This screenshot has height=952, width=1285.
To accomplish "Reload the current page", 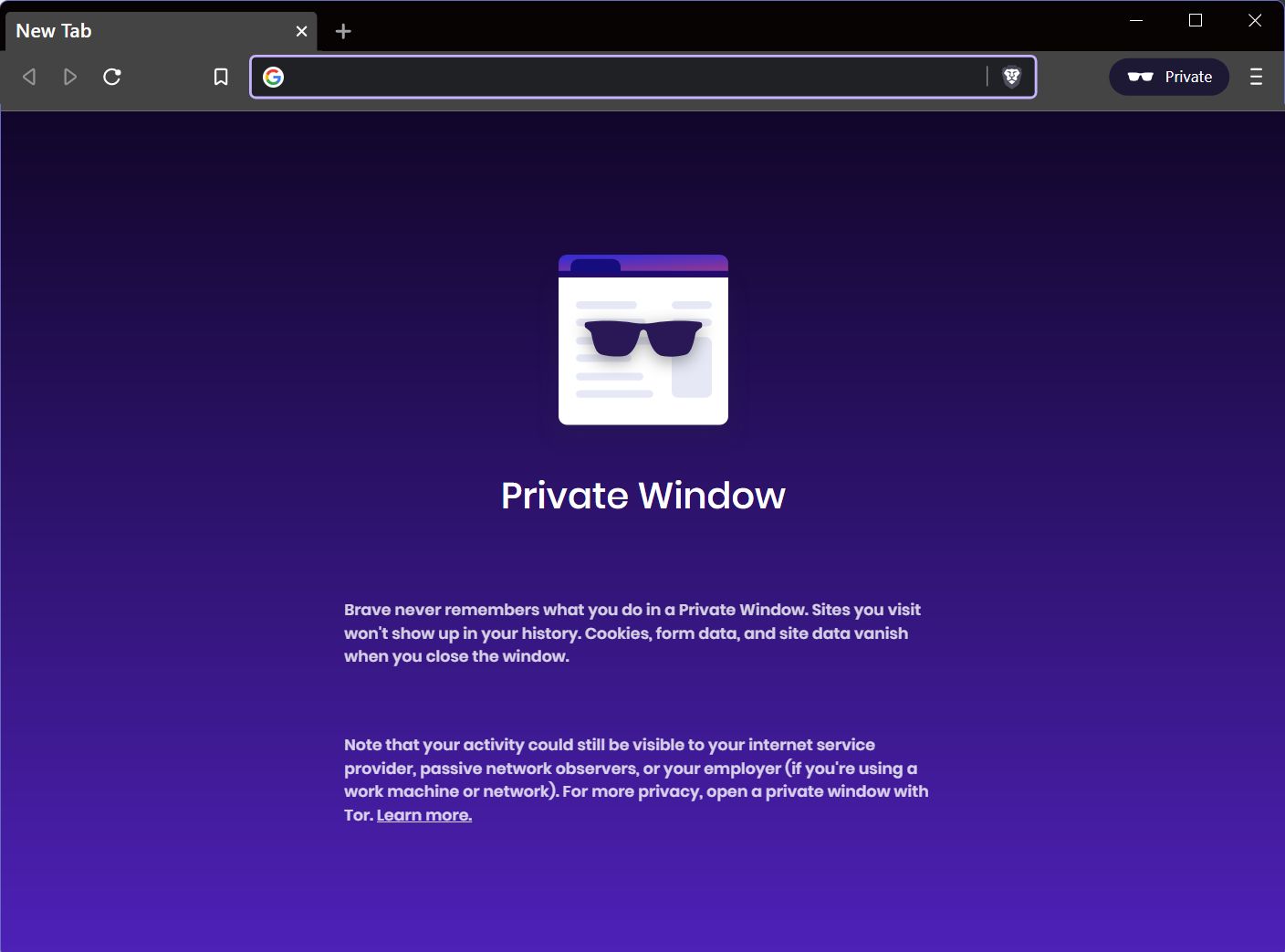I will coord(112,77).
